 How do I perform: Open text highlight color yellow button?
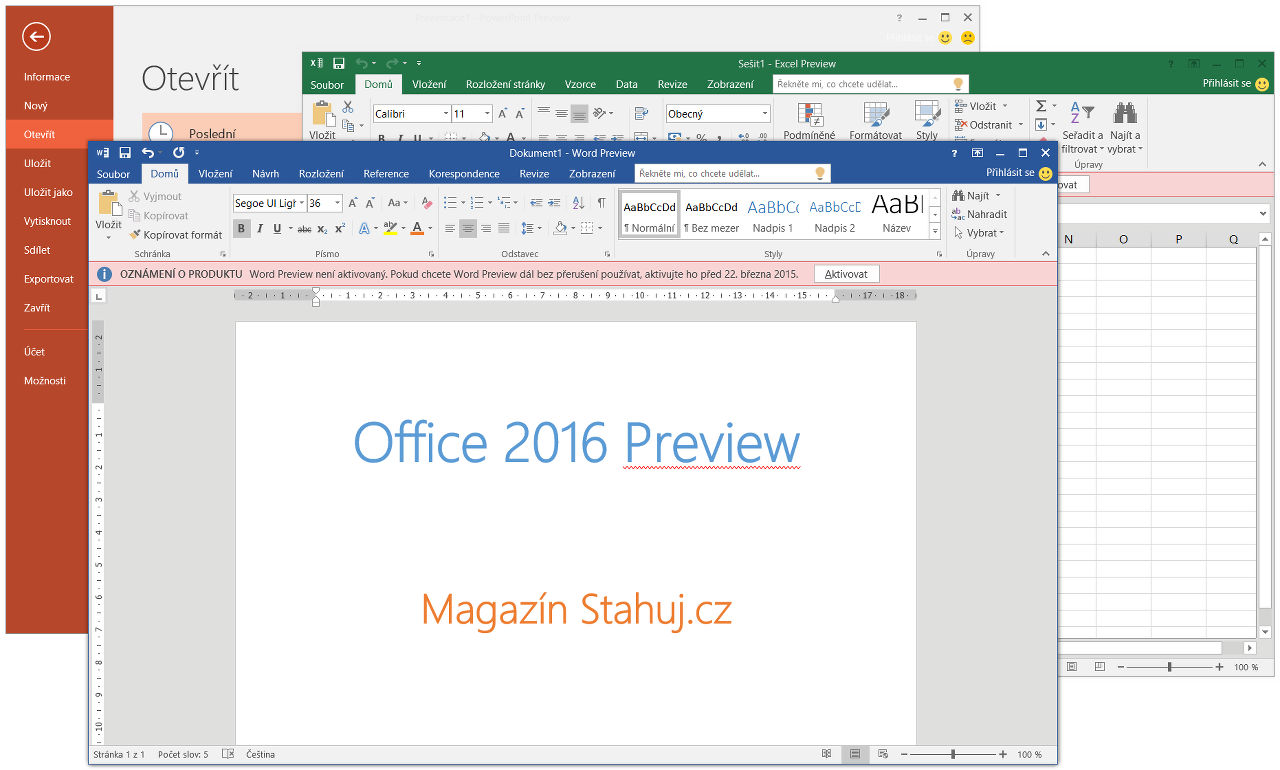coord(390,229)
